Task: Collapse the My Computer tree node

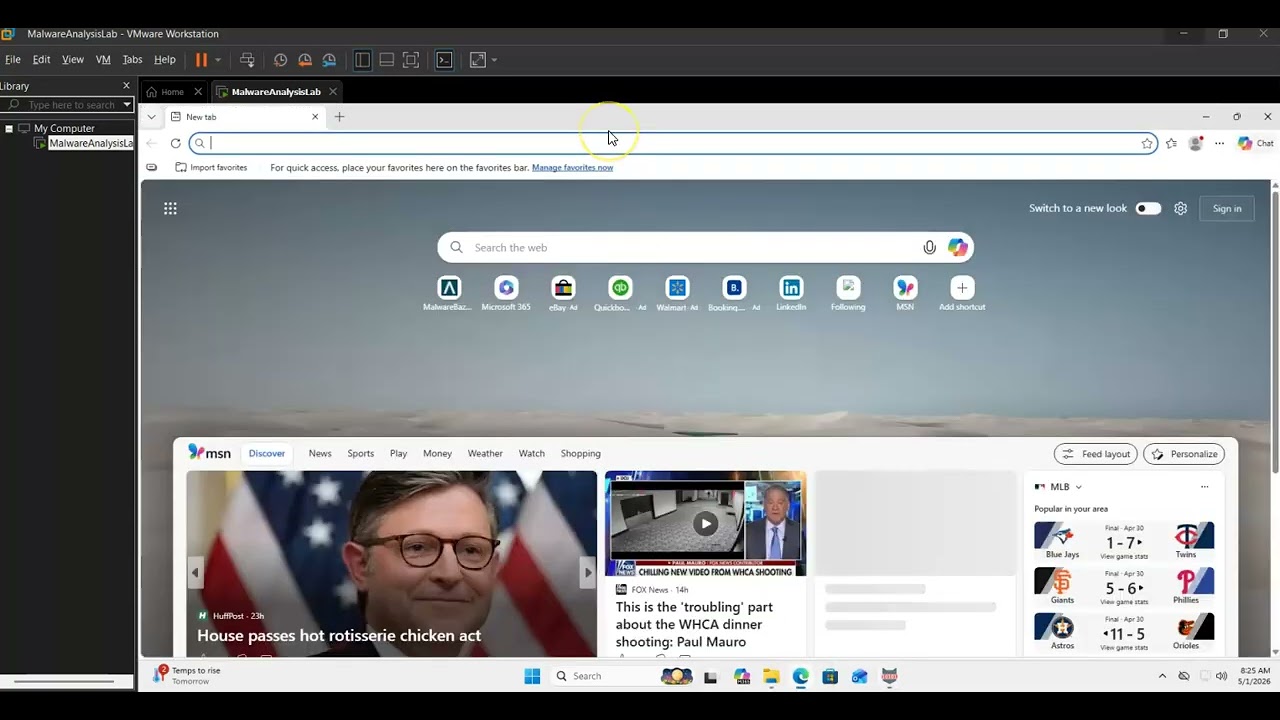Action: coord(9,128)
